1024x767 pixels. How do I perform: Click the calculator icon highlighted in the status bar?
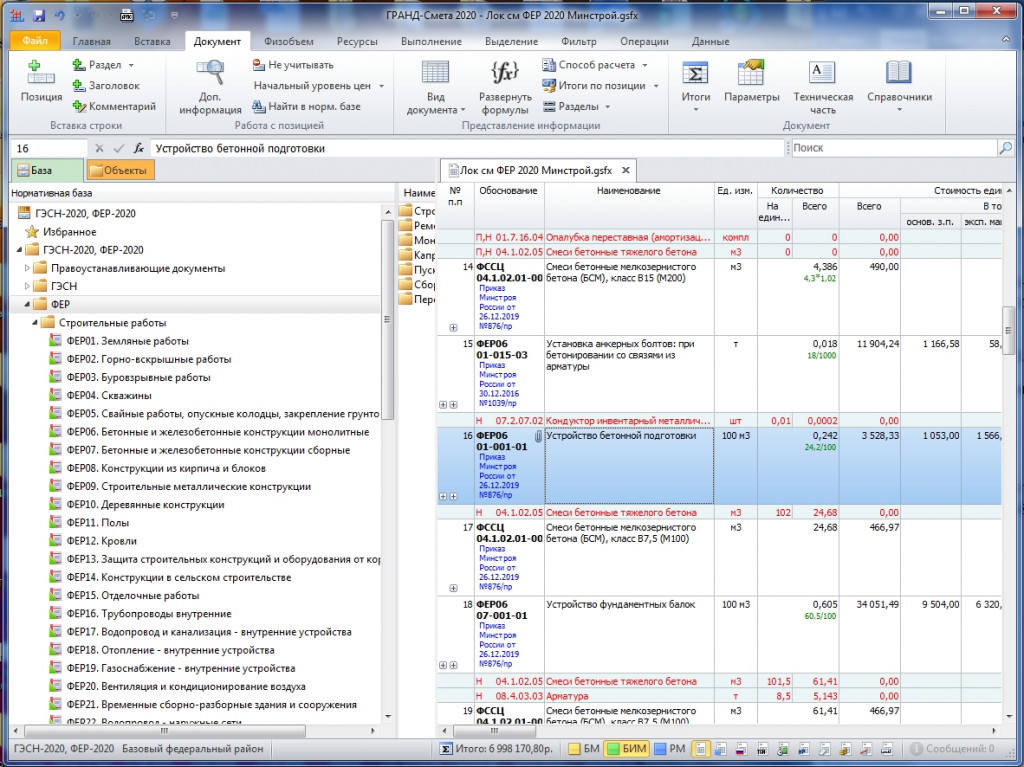(701, 749)
